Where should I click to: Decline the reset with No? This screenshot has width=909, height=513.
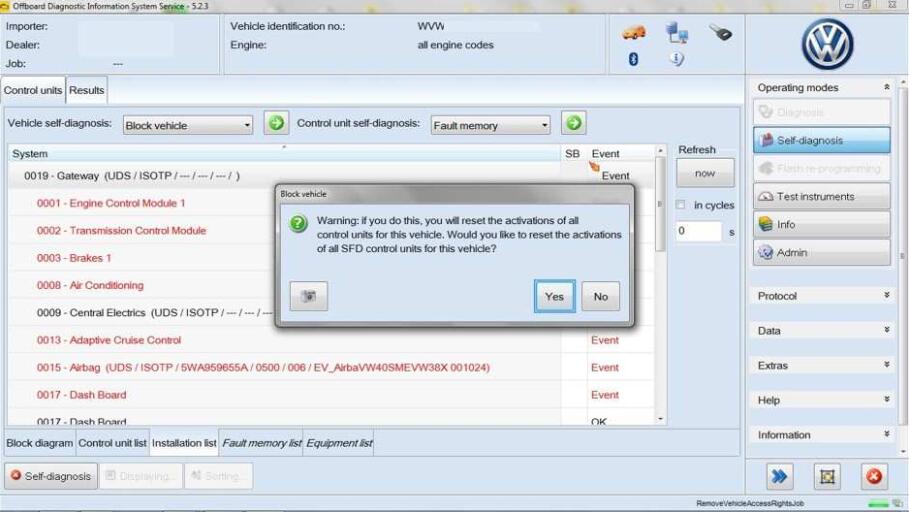[601, 296]
